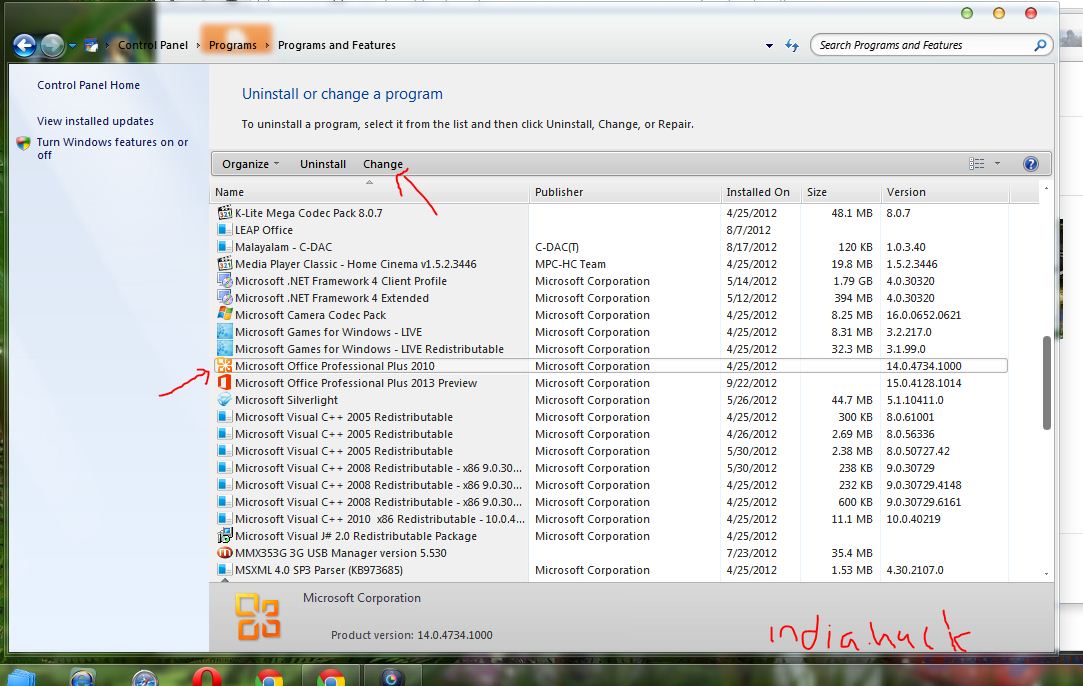Screen dimensions: 1083x686
Task: Click the change view icon
Action: coord(977,164)
